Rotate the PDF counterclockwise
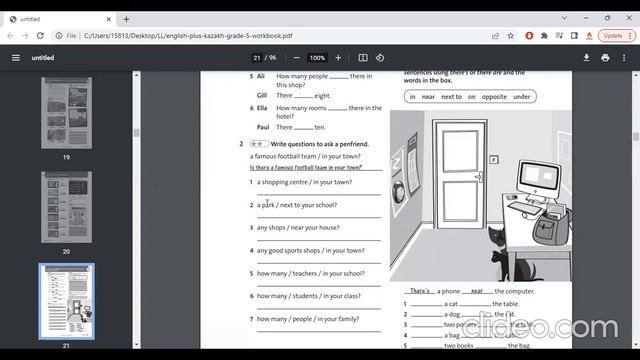The width and height of the screenshot is (640, 360). point(380,58)
